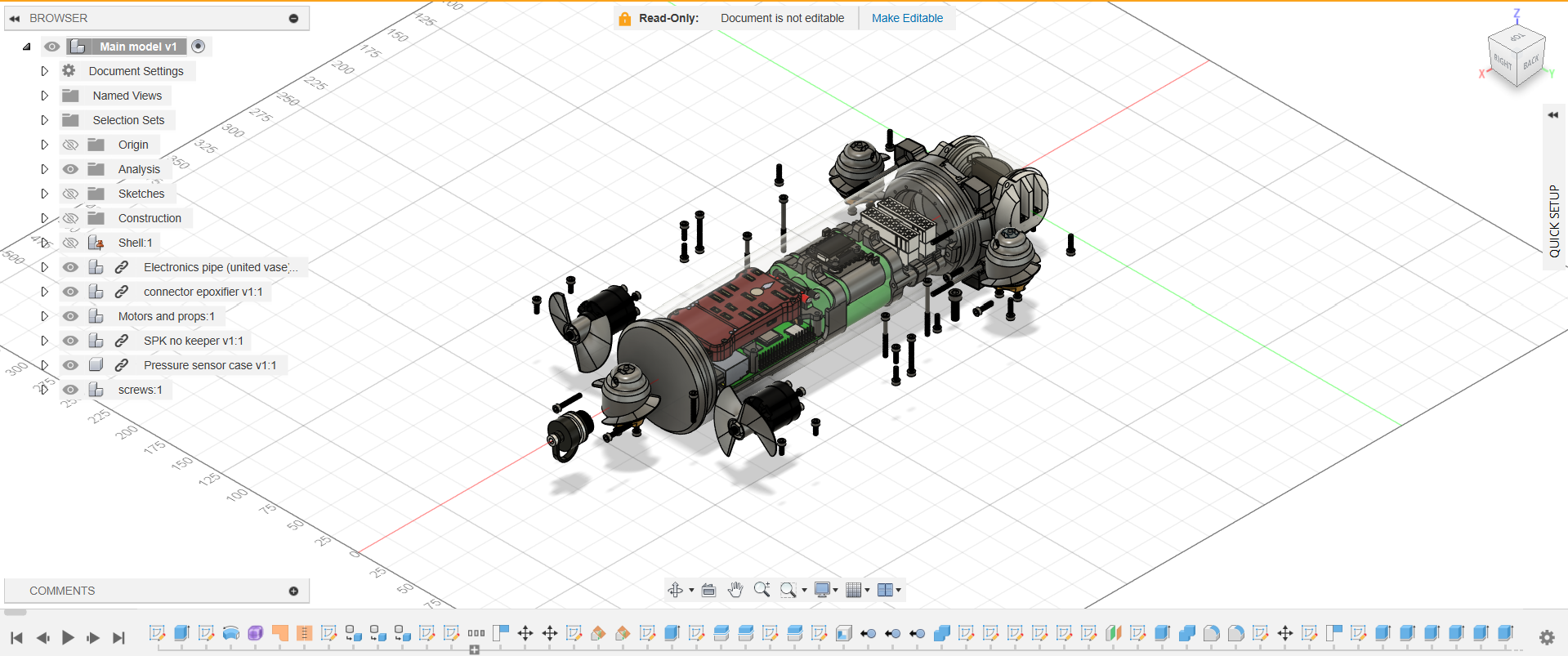
Task: Expand Document Settings node
Action: 45,71
